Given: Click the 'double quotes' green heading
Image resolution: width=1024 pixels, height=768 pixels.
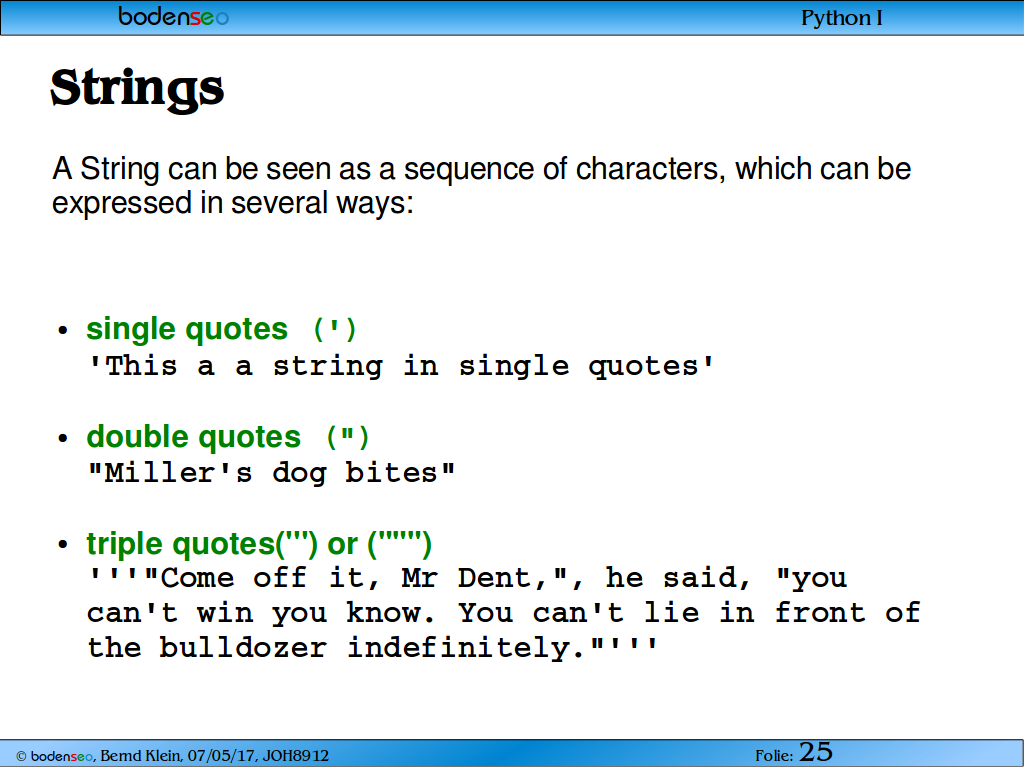Looking at the screenshot, I should pyautogui.click(x=227, y=436).
